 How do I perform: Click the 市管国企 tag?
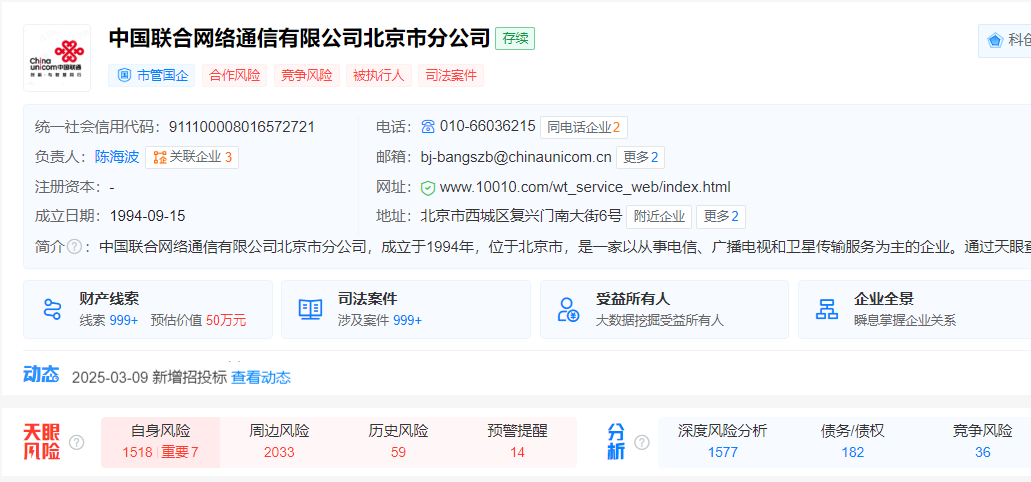pos(152,75)
